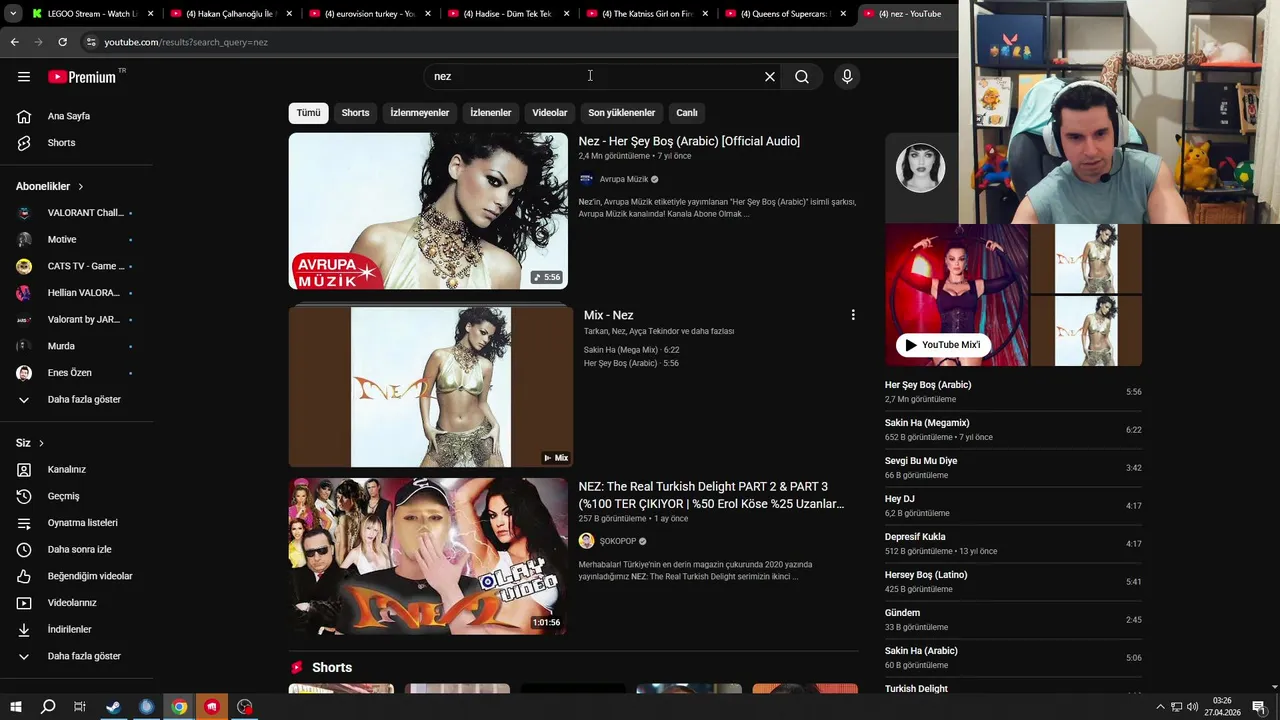Open NEZ: The Real Turkish Delight title
This screenshot has height=720, width=1280.
711,495
